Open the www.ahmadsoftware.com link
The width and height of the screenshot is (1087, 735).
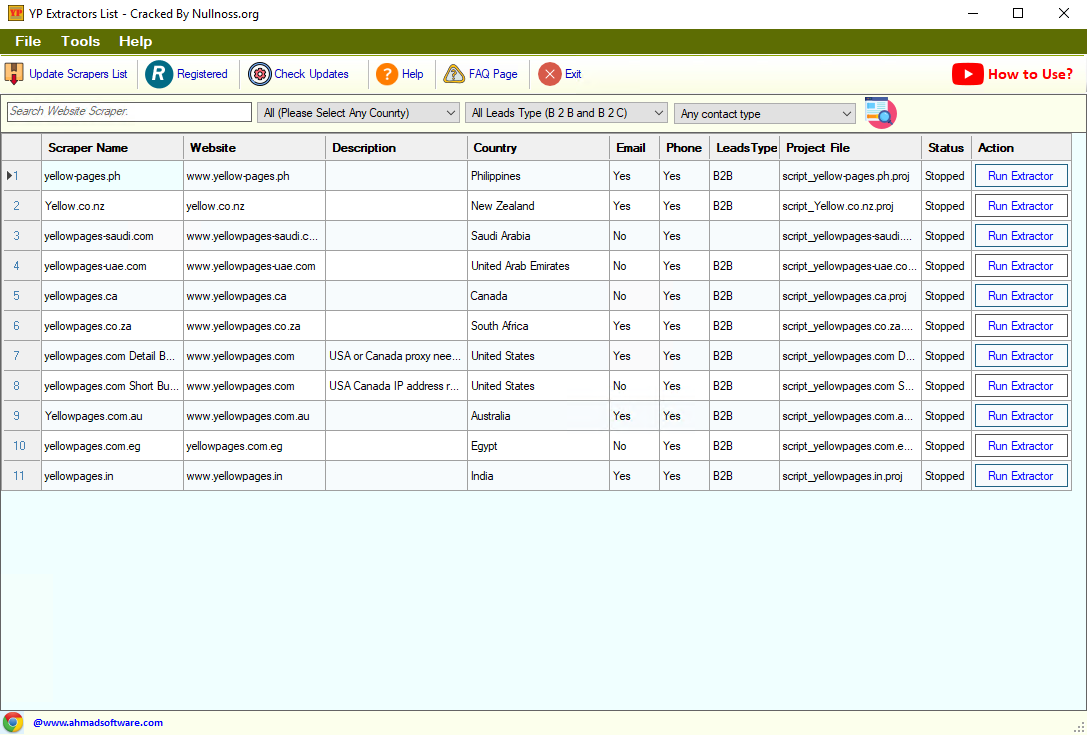pos(98,723)
